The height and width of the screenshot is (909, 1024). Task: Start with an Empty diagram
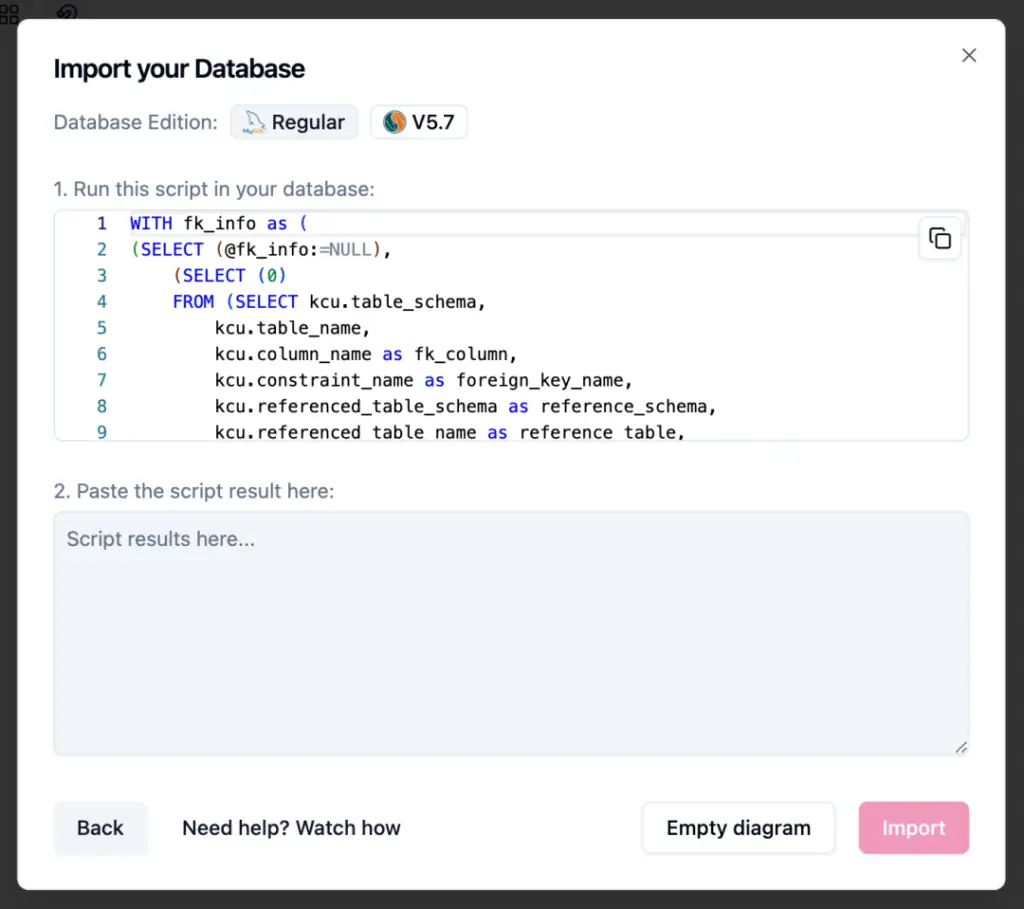738,828
